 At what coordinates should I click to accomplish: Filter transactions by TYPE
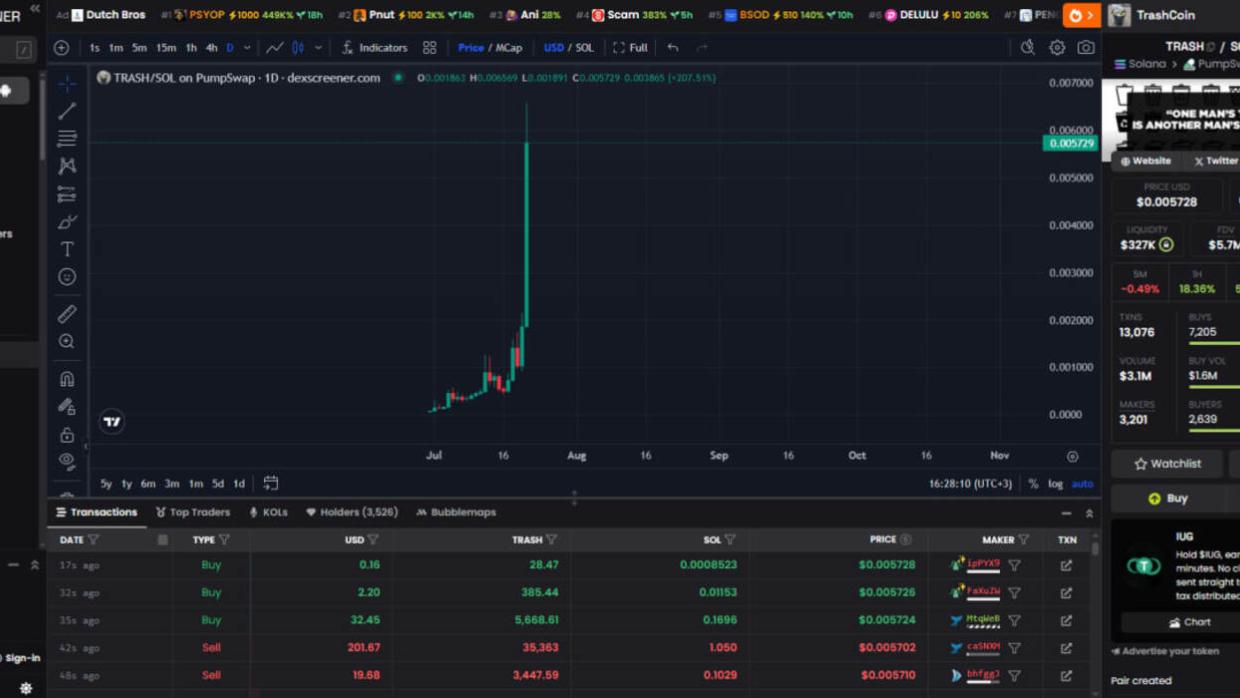click(224, 540)
